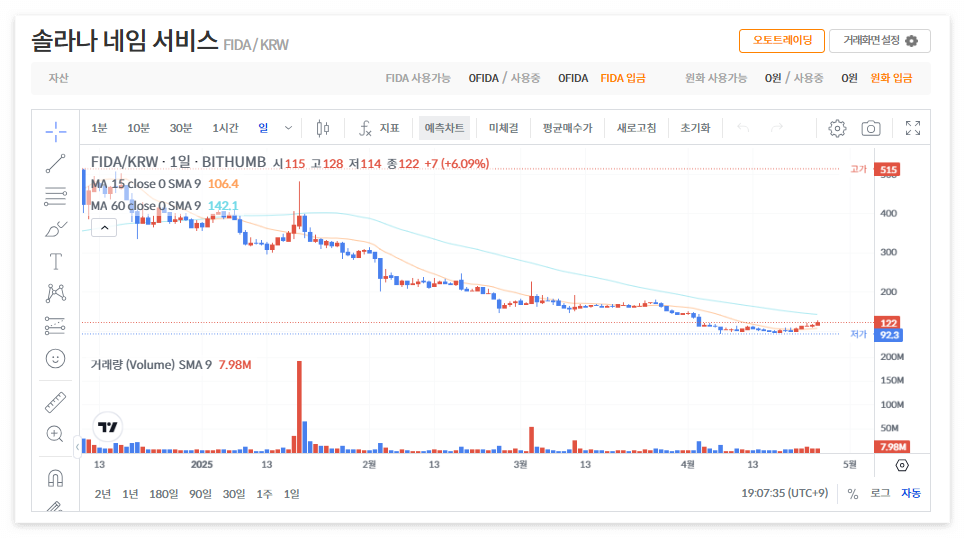Select the 10분 interval

(138, 128)
